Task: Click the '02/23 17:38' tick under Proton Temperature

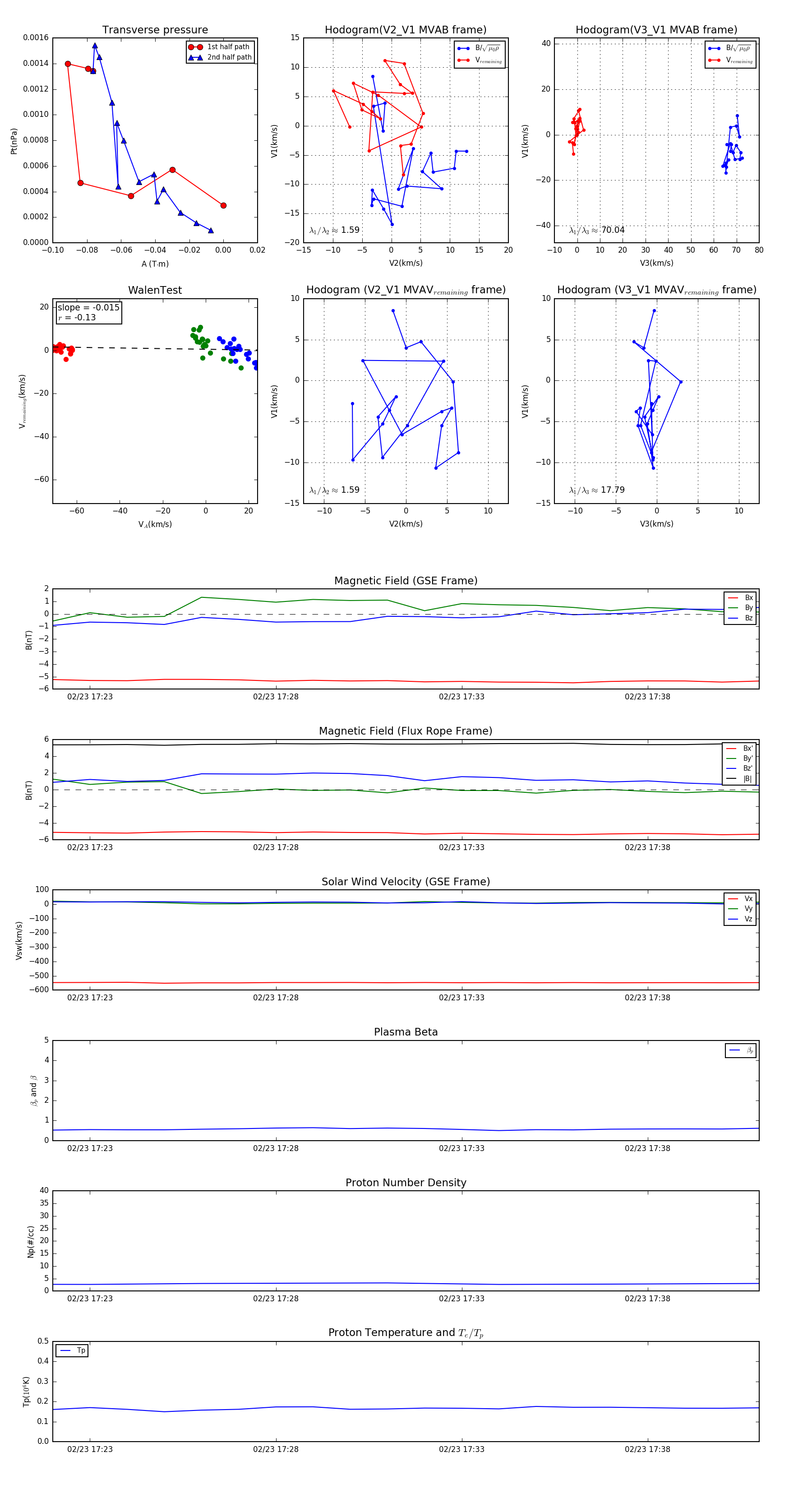Action: 647,1449
